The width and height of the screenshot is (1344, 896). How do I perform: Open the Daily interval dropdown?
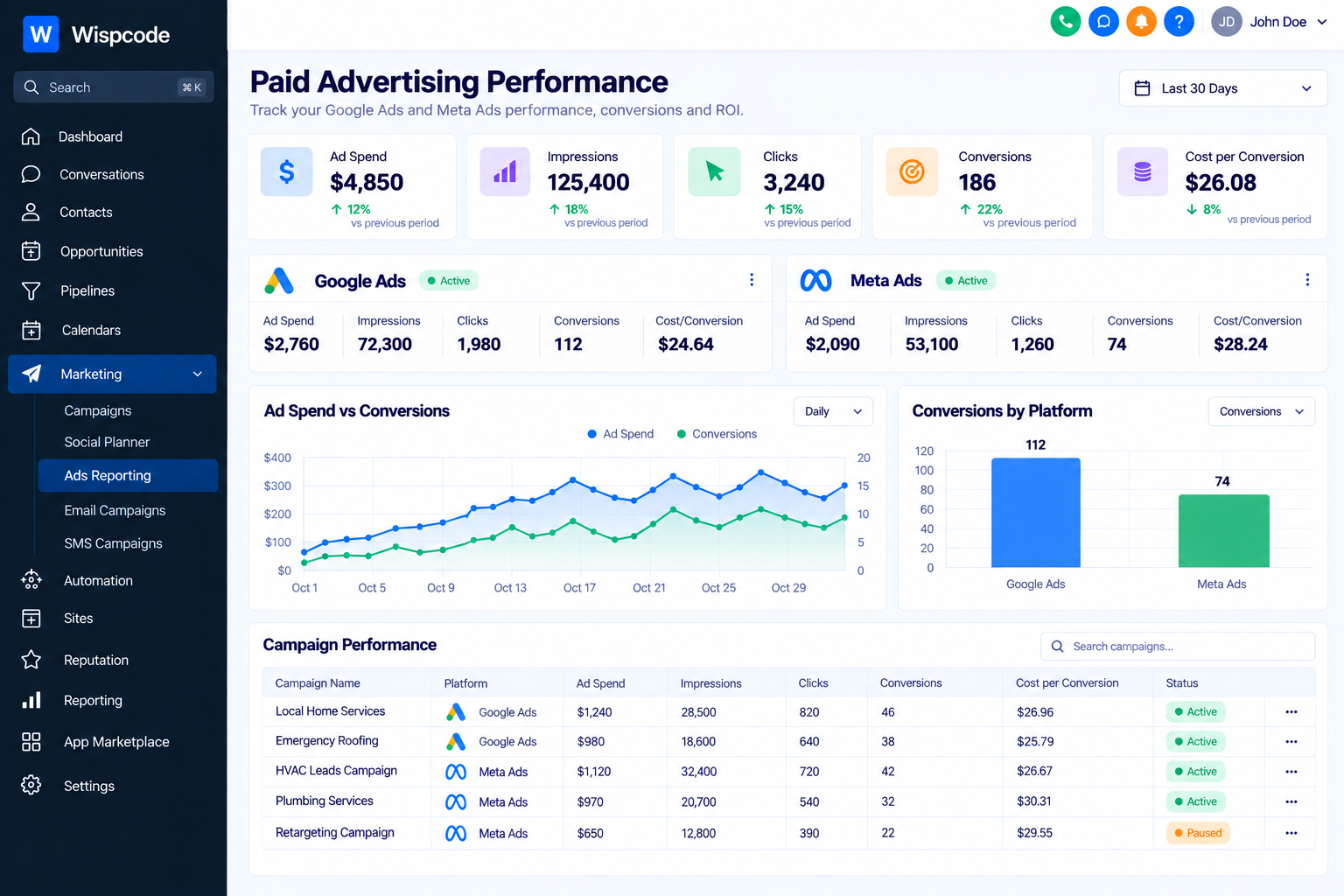(833, 411)
